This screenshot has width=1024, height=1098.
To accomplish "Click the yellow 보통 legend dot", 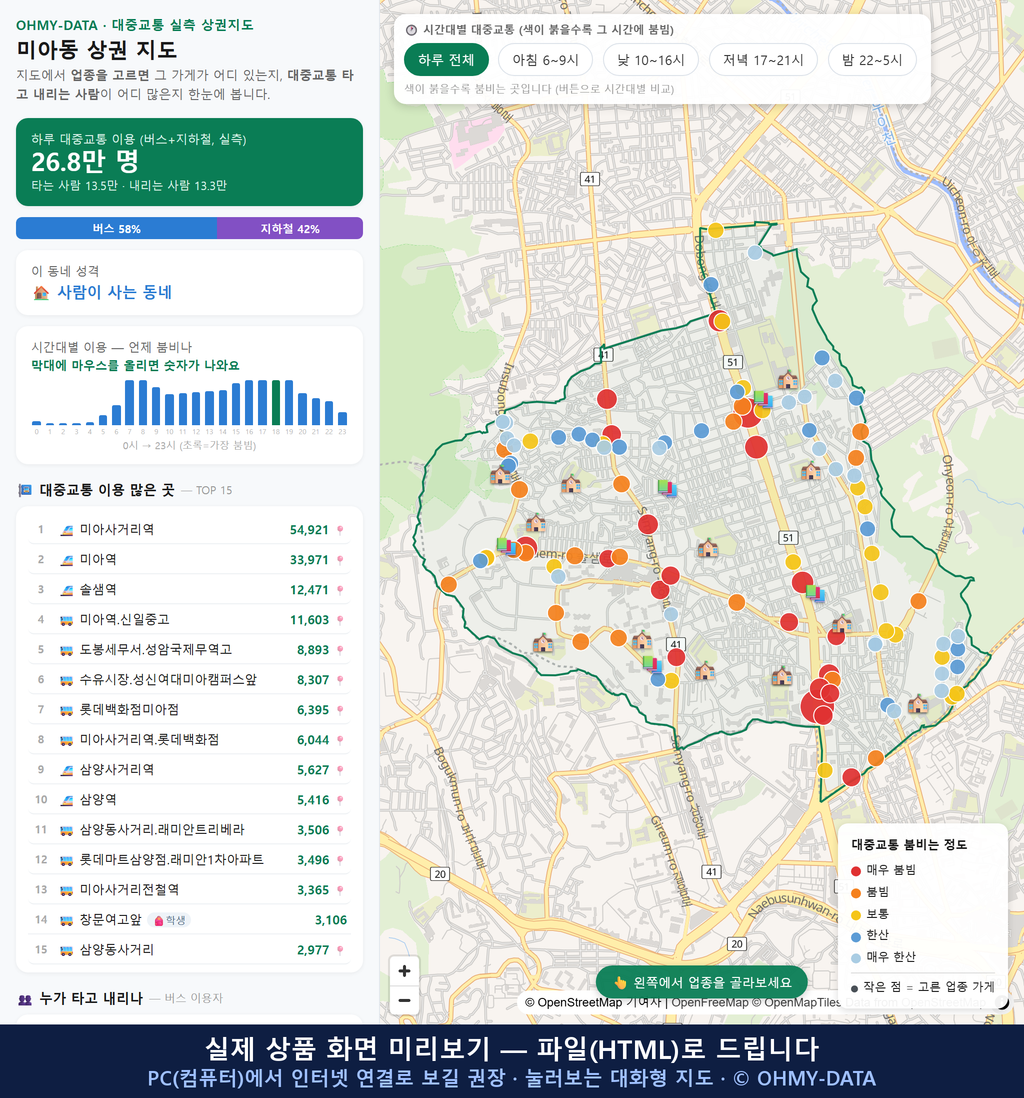I will click(x=856, y=915).
